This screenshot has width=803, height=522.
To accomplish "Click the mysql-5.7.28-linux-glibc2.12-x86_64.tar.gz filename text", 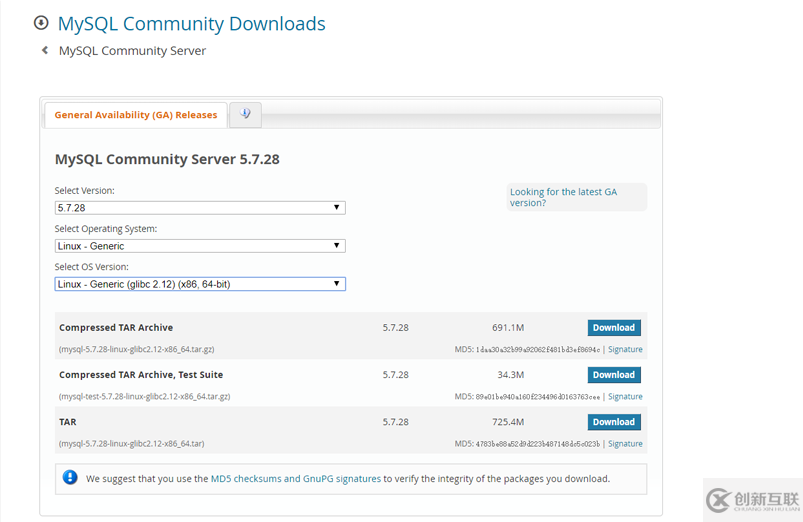I will (x=137, y=349).
